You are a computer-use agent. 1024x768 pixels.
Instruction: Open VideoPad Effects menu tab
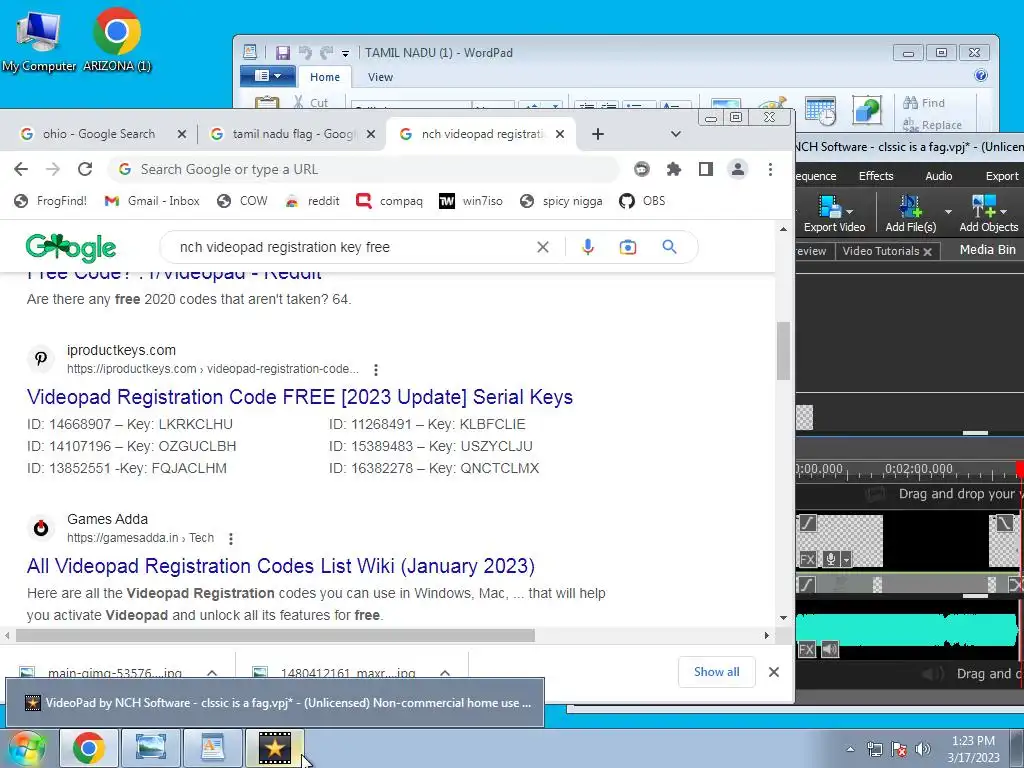[876, 176]
